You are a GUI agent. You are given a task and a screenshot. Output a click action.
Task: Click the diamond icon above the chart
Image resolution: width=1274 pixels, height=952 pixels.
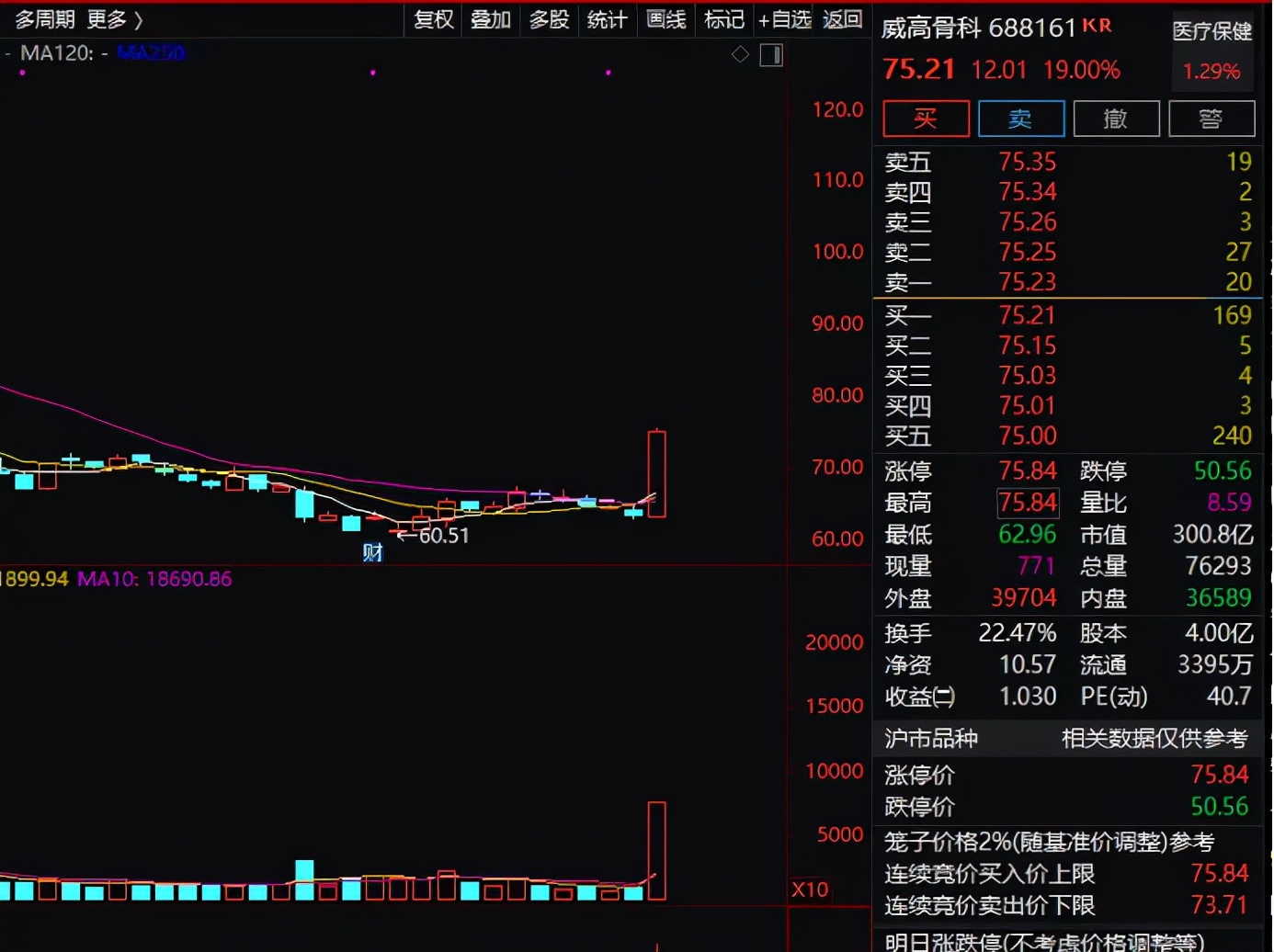point(740,55)
